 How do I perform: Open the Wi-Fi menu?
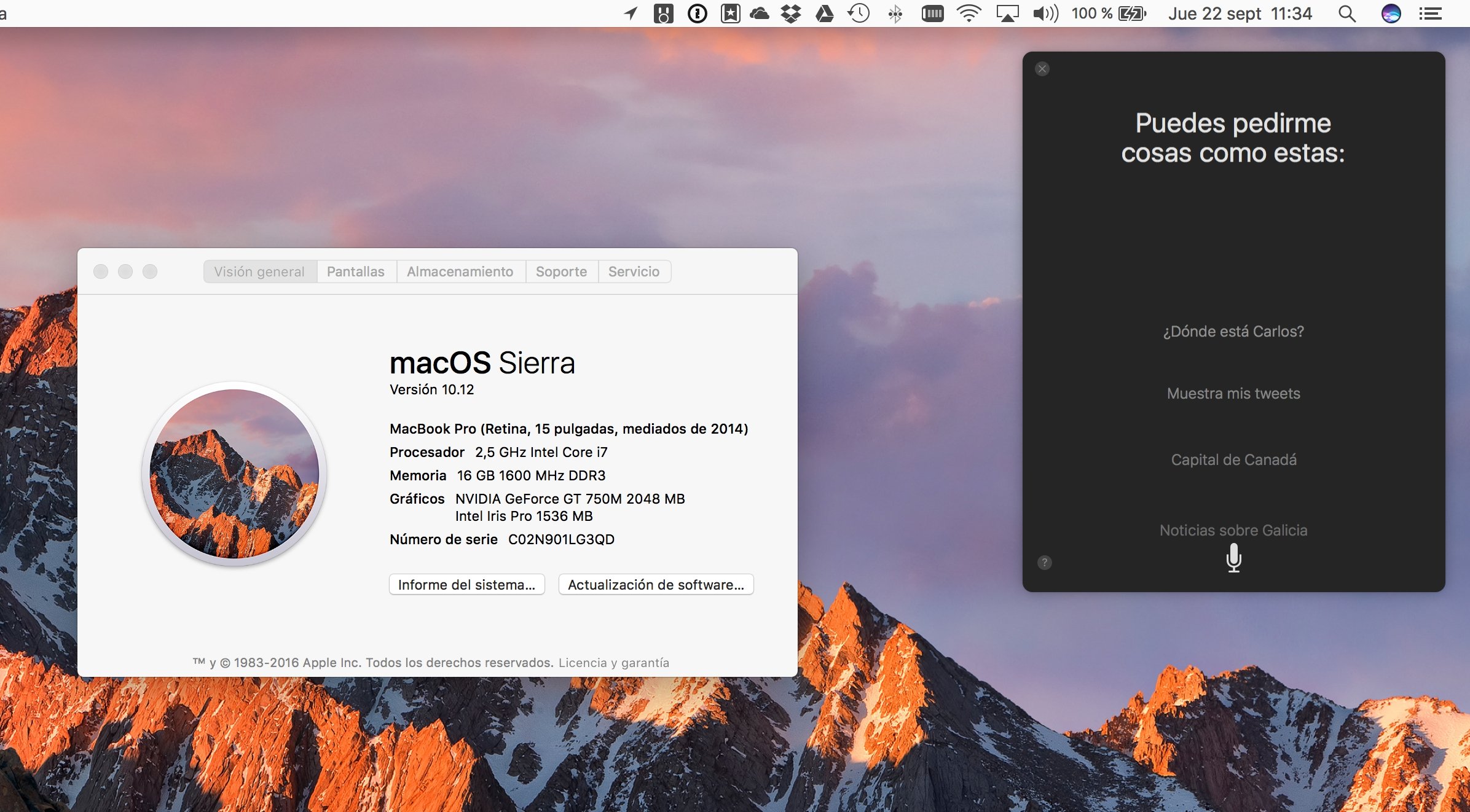969,14
